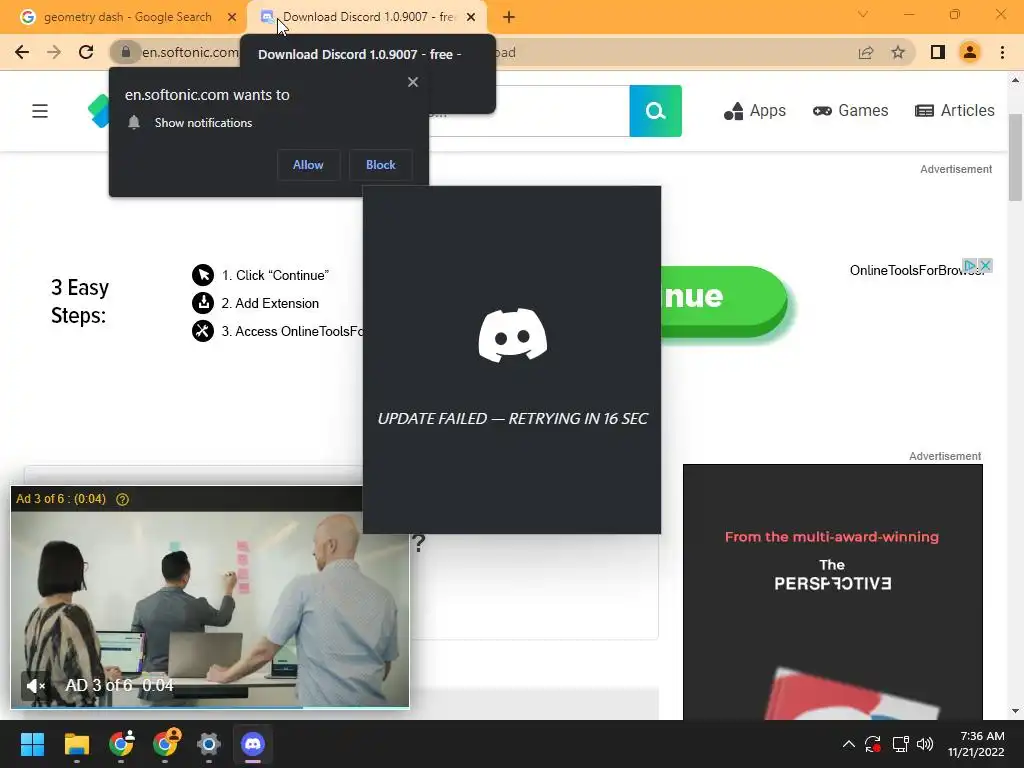The image size is (1024, 768).
Task: Open The Perspective ad banner
Action: (x=833, y=592)
